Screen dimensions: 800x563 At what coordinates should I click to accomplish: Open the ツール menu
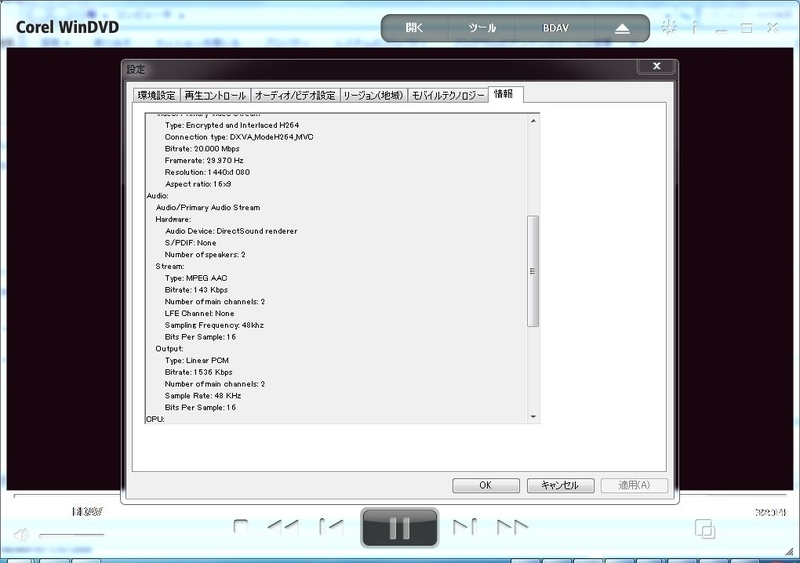pos(482,28)
